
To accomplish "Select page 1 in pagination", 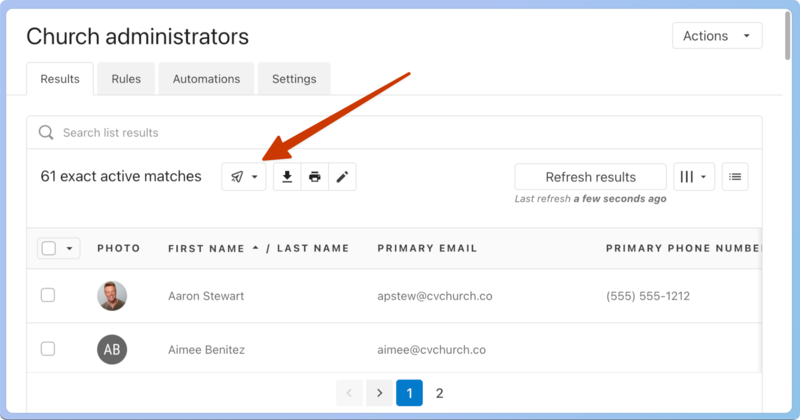I will 409,393.
